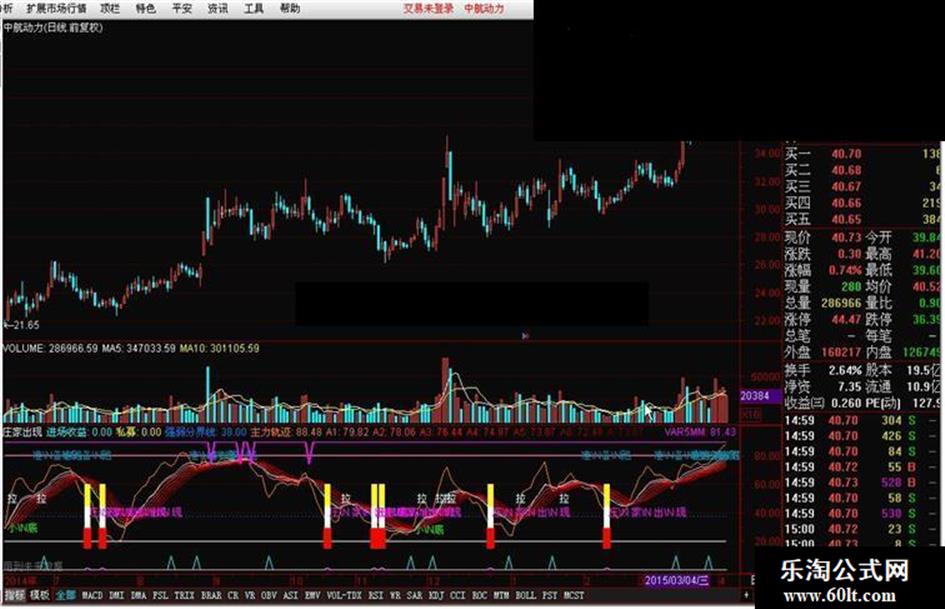This screenshot has width=945, height=609.
Task: Click the 现价 40.73 quote value
Action: (846, 238)
